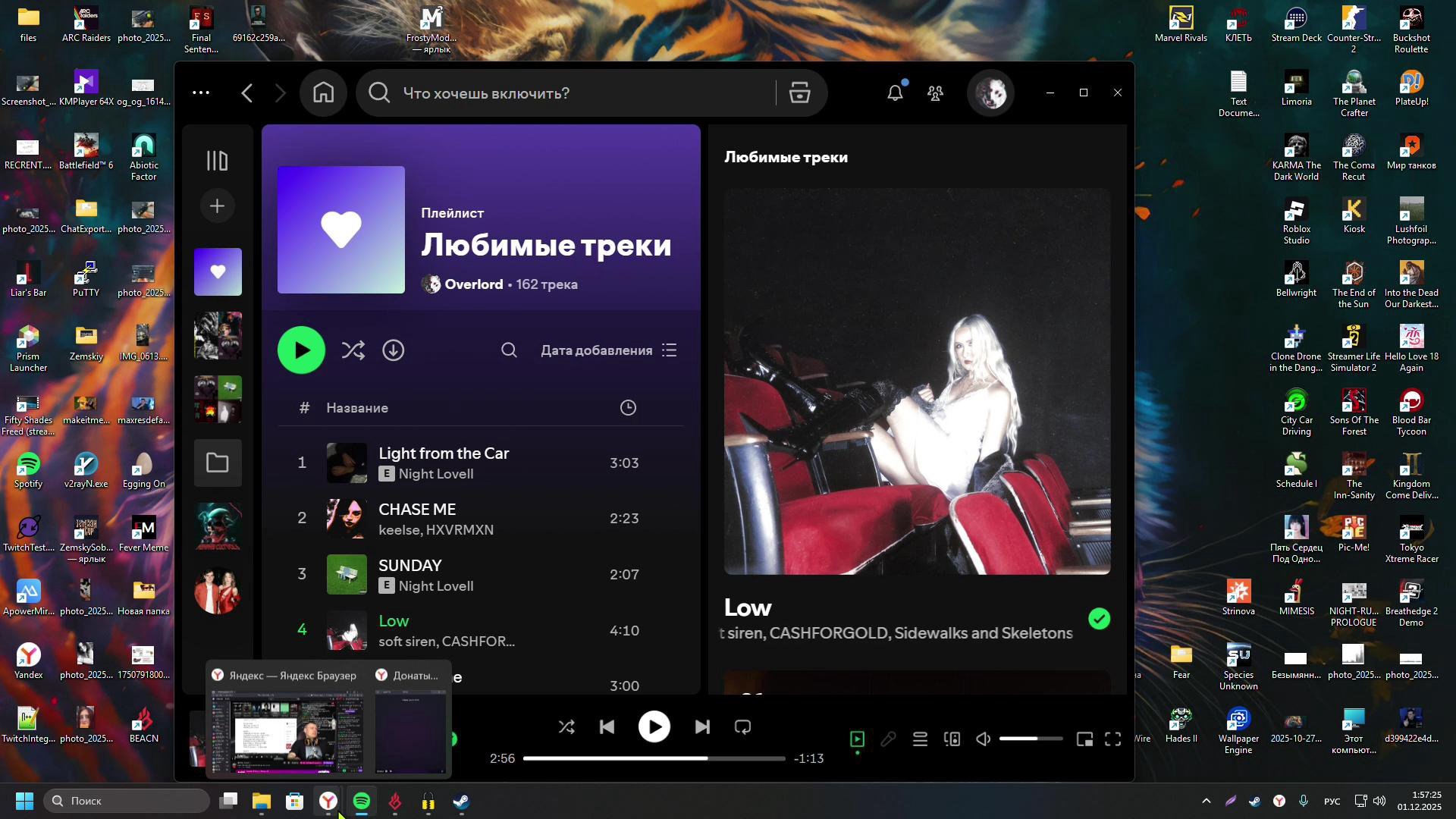The image size is (1456, 819).
Task: Download the playlist with the arrow icon
Action: coord(394,350)
